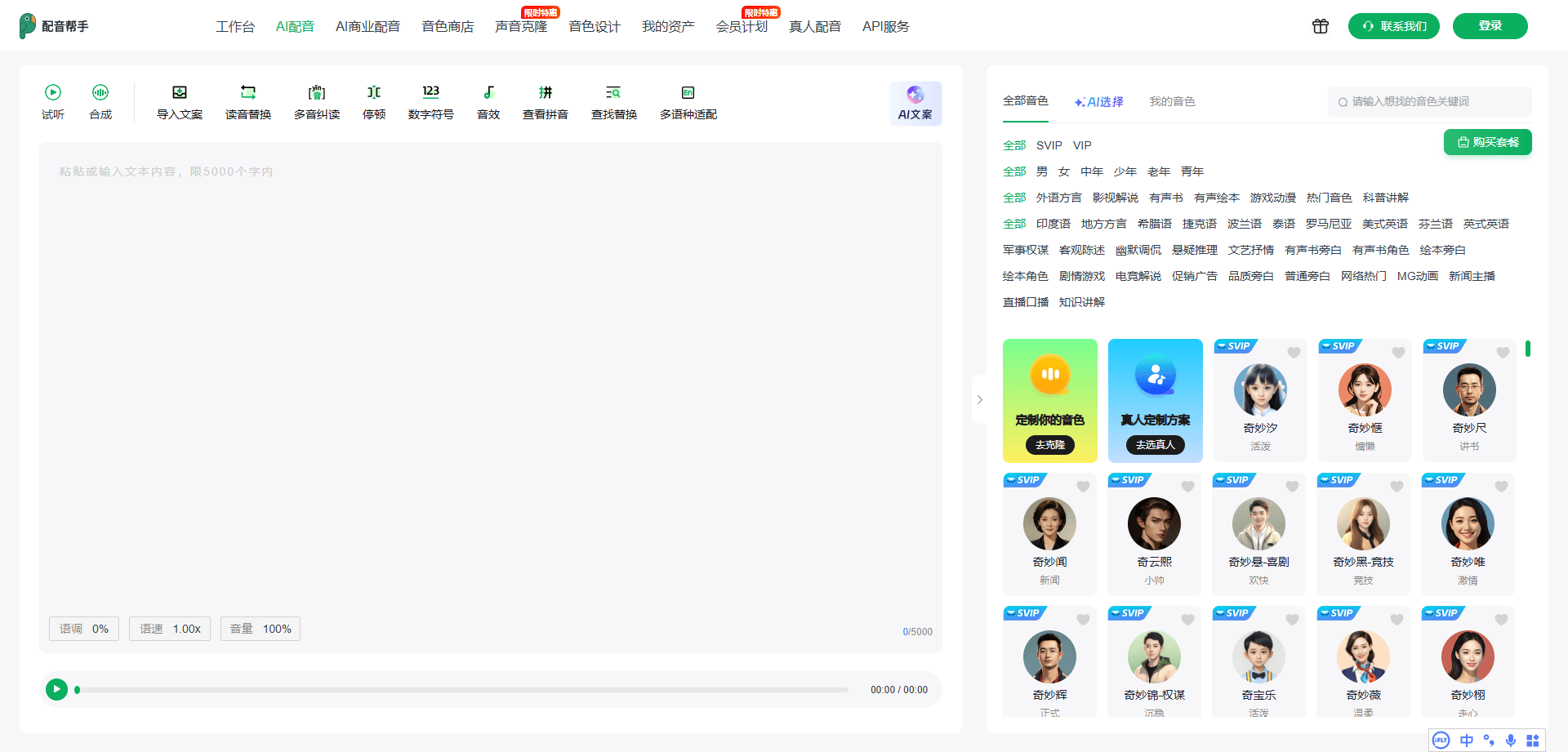Insert a pause with 停顿 tool
The height and width of the screenshot is (752, 1568).
click(374, 93)
